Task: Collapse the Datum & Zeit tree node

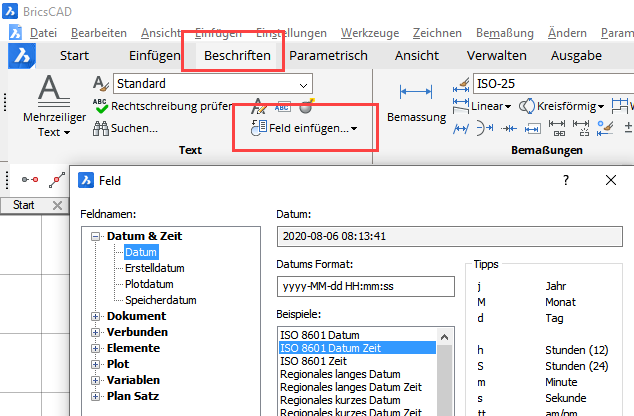Action: (x=96, y=236)
